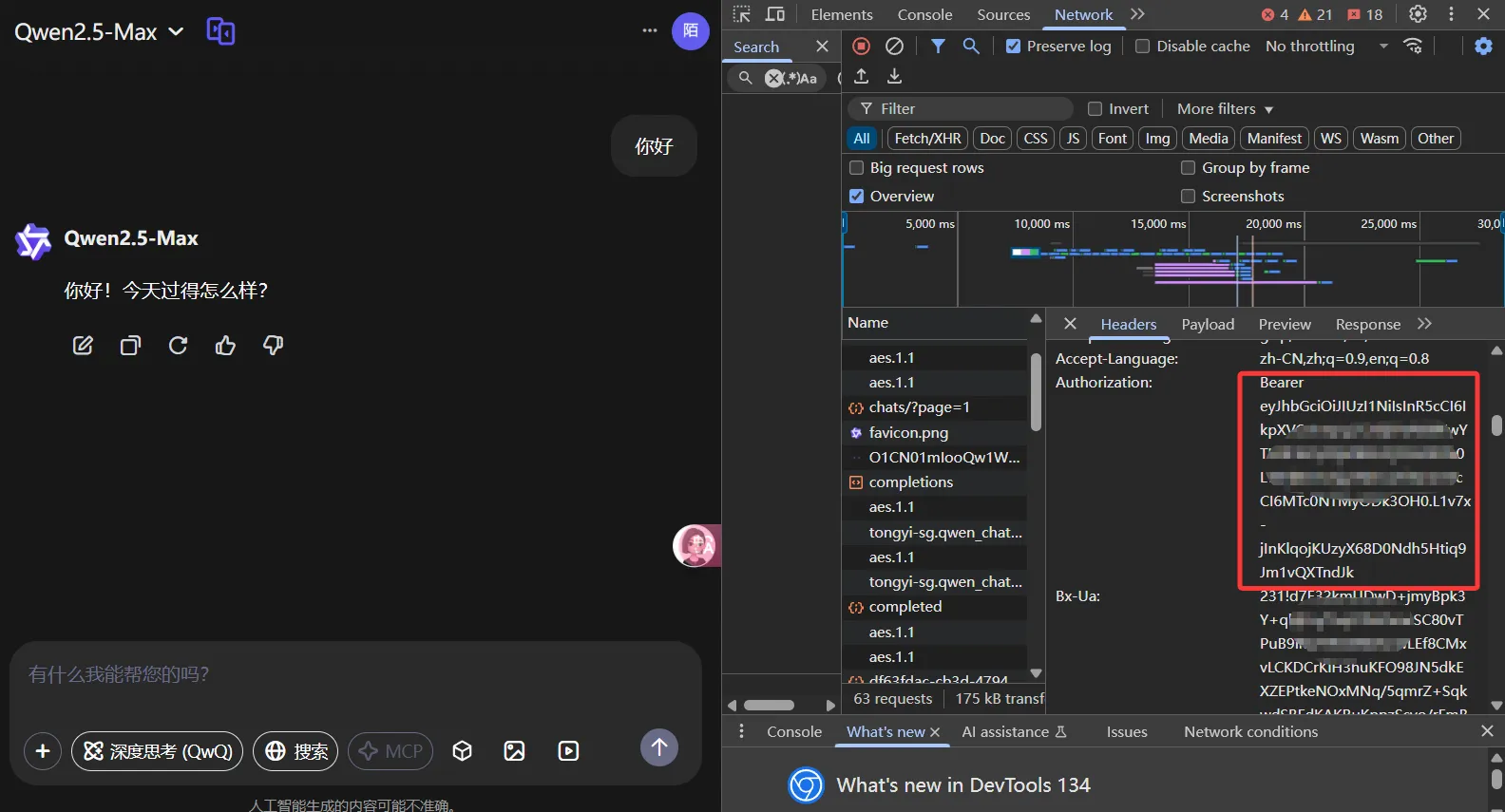Toggle the network filter funnel icon
Viewport: 1505px width, 812px height.
point(938,46)
